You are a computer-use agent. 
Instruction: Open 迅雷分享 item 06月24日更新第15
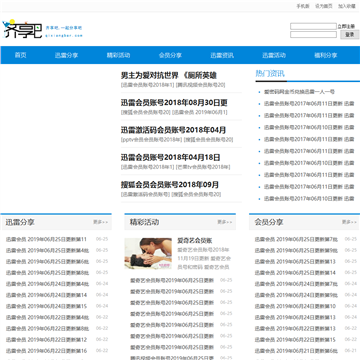point(46,306)
